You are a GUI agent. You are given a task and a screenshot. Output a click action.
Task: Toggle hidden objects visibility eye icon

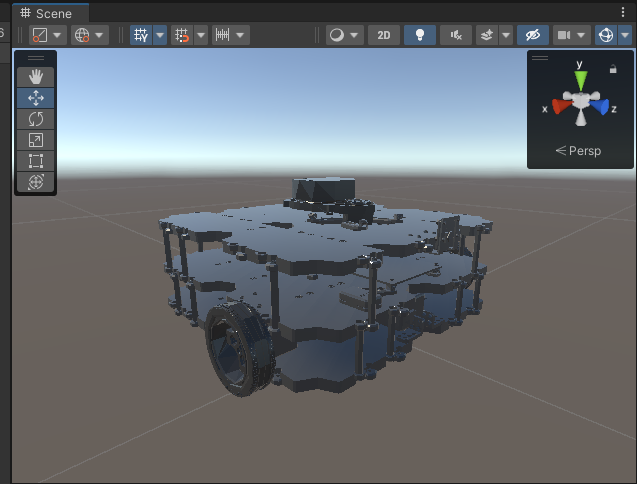click(533, 35)
